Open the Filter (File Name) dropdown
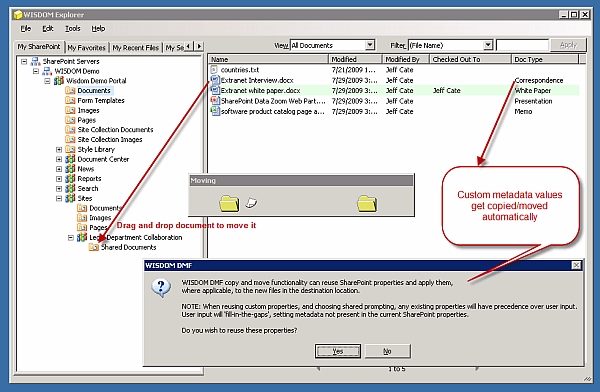Viewport: 600px width, 392px height. [488, 45]
